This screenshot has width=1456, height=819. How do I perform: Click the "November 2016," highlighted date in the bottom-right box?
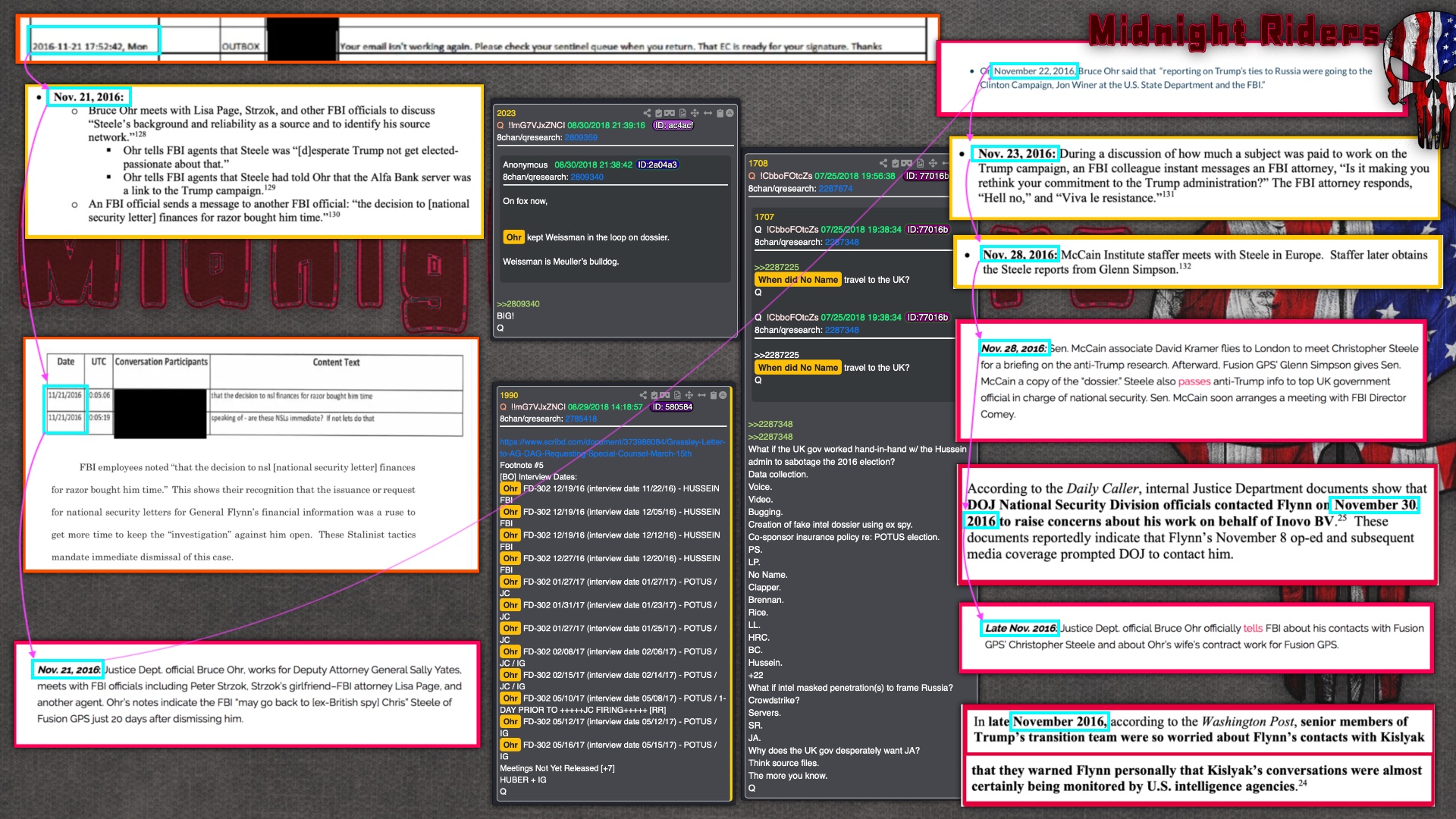[x=1059, y=721]
